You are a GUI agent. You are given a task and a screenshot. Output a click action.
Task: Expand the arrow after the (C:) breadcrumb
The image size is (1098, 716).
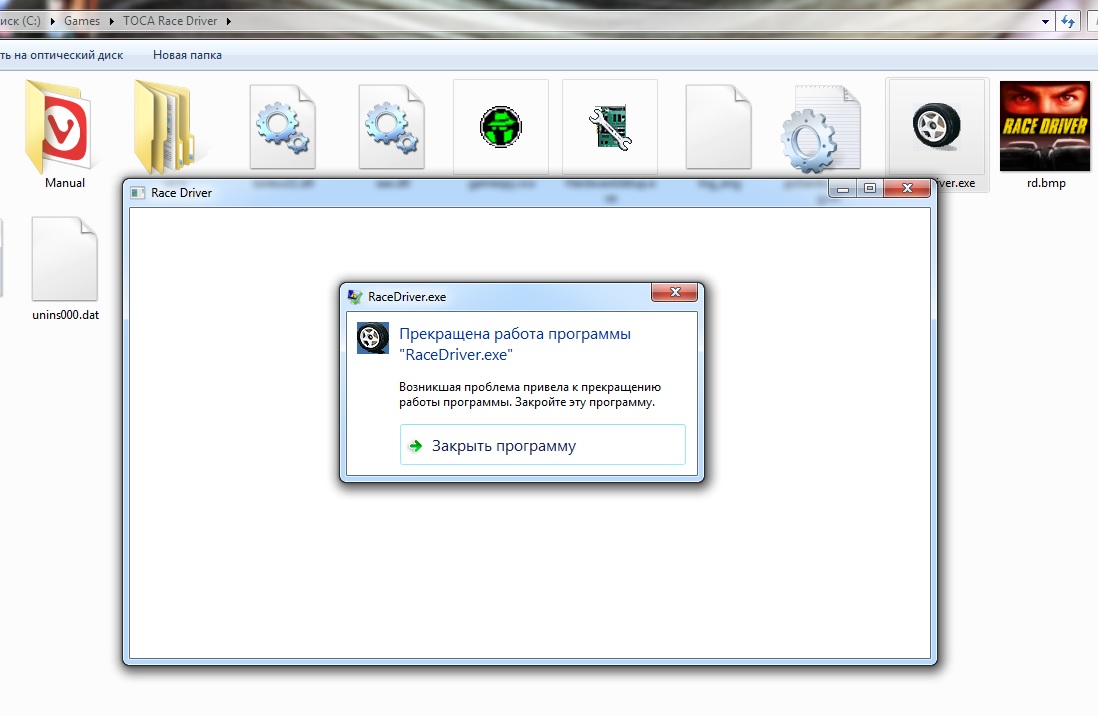coord(52,21)
